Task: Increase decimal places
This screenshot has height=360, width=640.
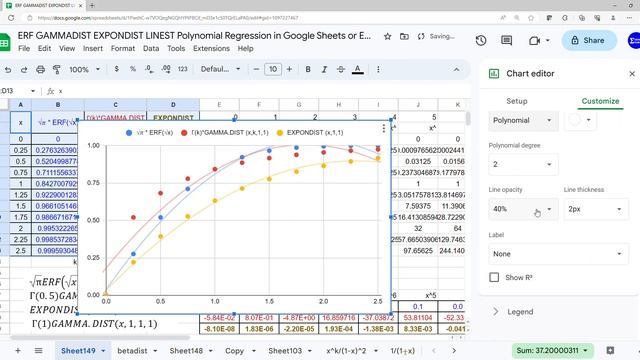Action: pyautogui.click(x=166, y=69)
